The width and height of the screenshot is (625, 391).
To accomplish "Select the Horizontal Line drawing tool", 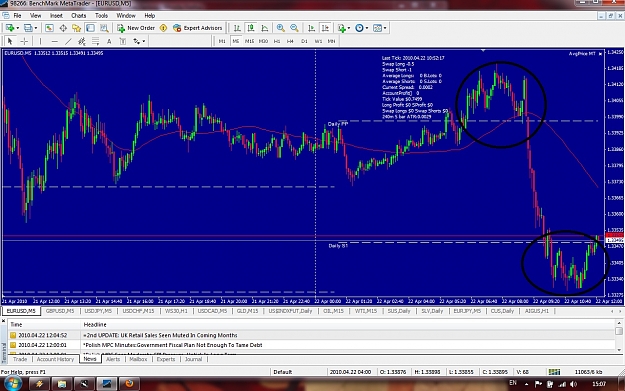I will point(55,41).
